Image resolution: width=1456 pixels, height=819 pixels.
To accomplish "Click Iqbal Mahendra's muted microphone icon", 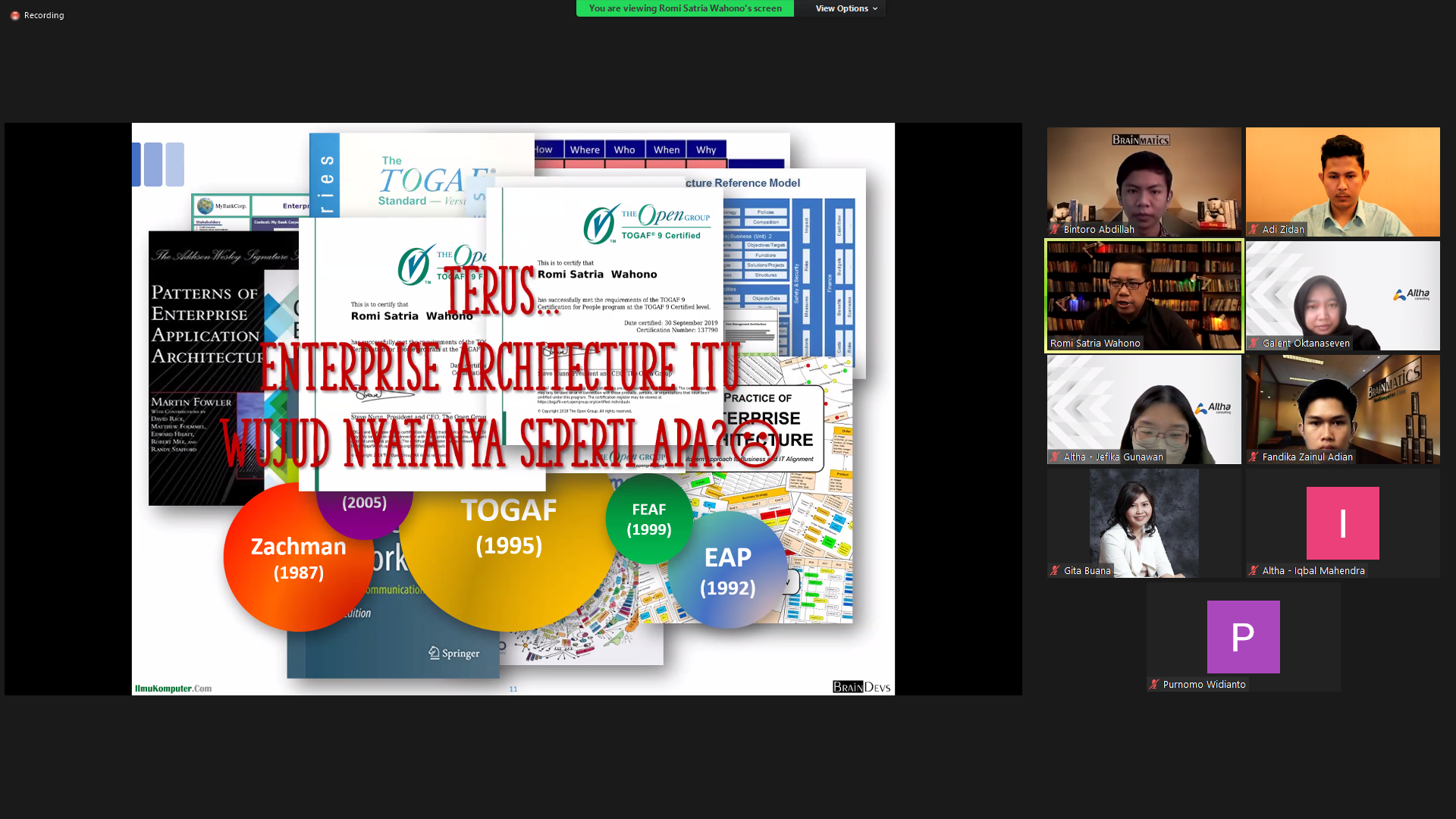I will pos(1254,570).
